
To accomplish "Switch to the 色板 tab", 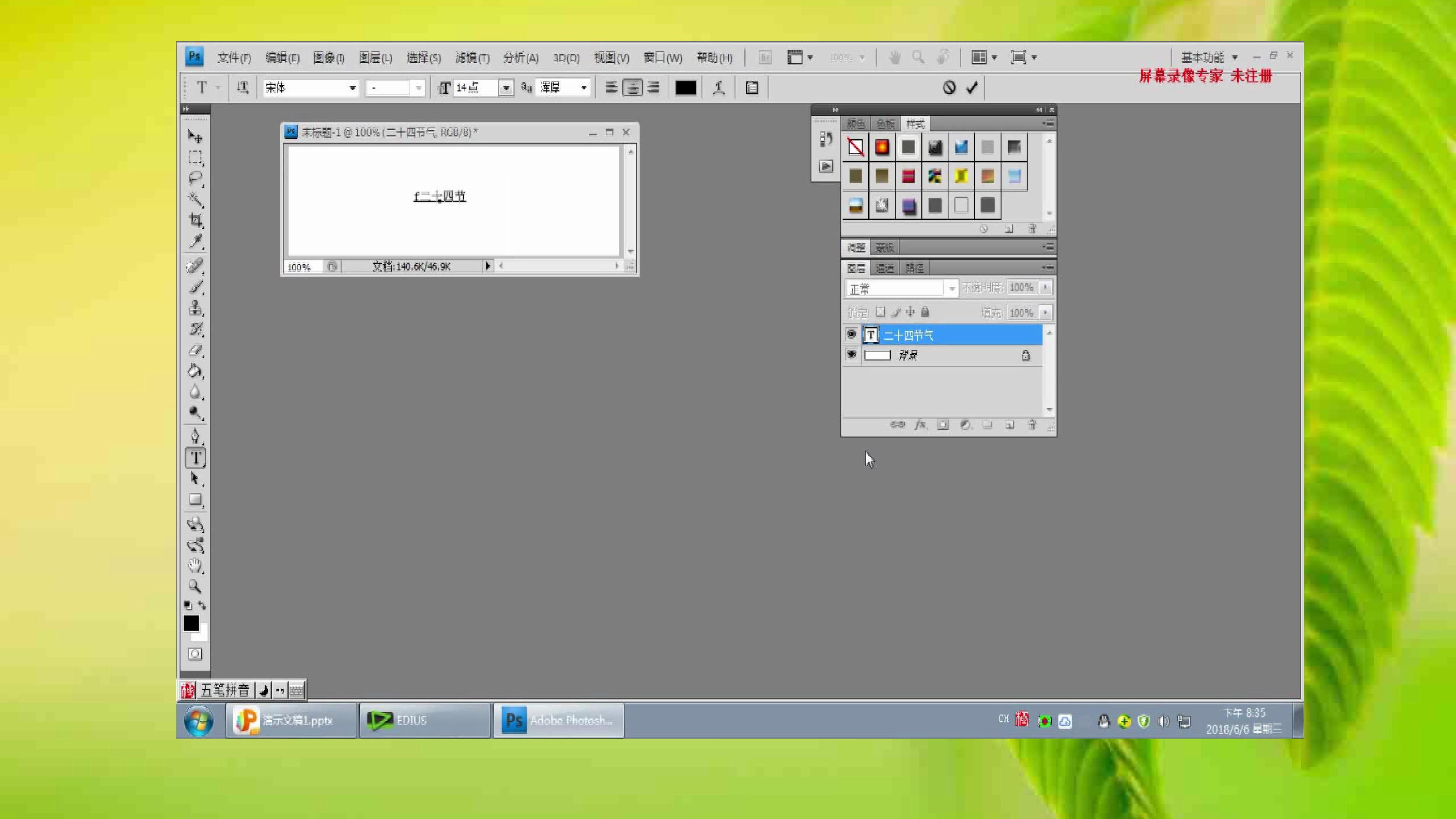I will tap(885, 124).
